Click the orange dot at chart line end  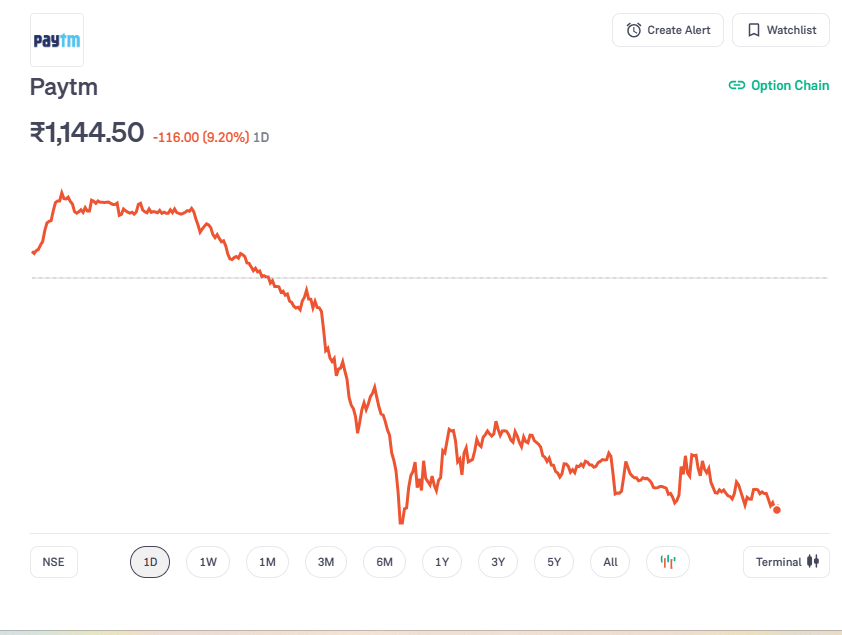pos(777,510)
